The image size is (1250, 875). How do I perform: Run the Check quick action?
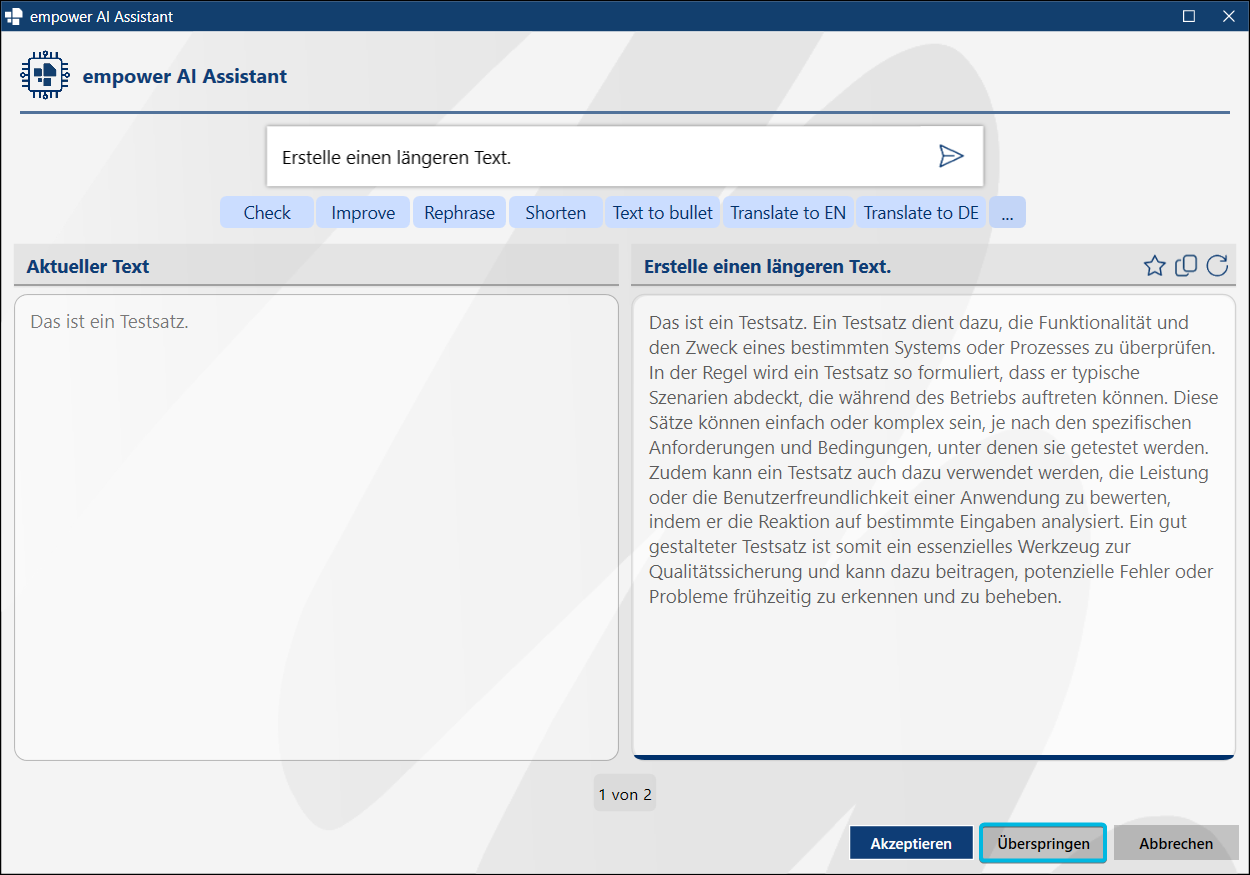(x=267, y=212)
